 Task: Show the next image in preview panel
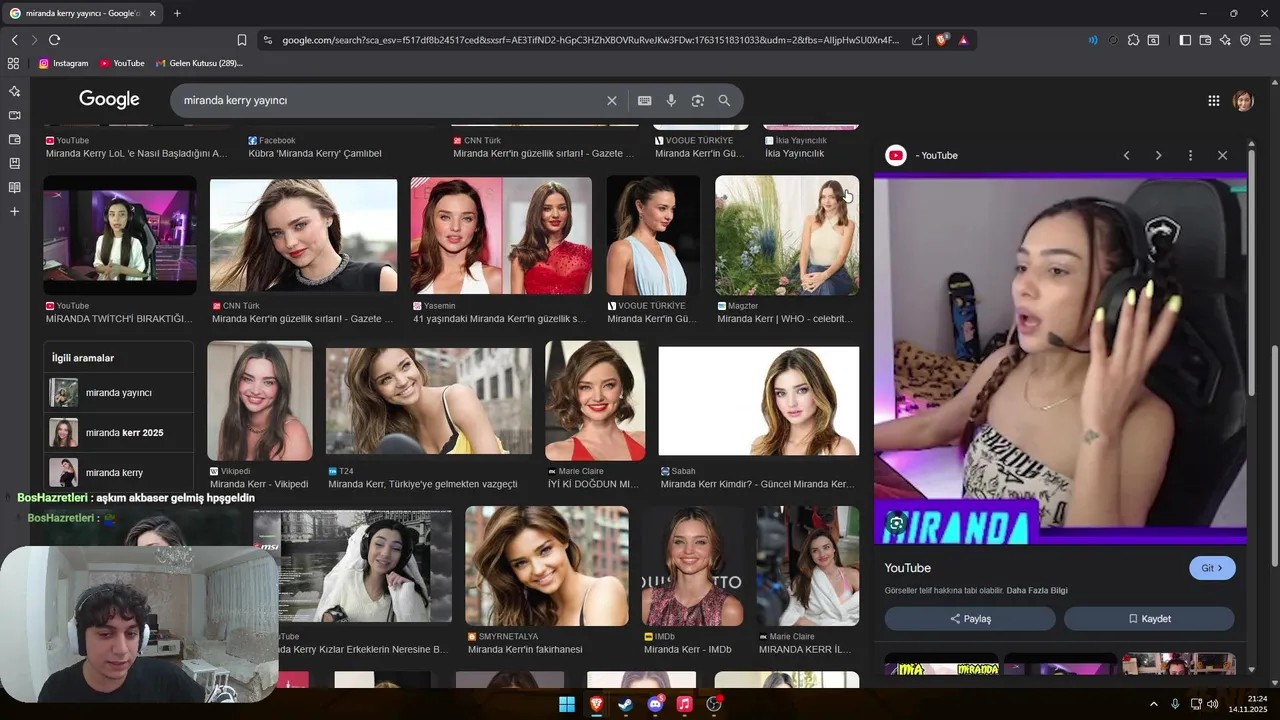tap(1158, 155)
